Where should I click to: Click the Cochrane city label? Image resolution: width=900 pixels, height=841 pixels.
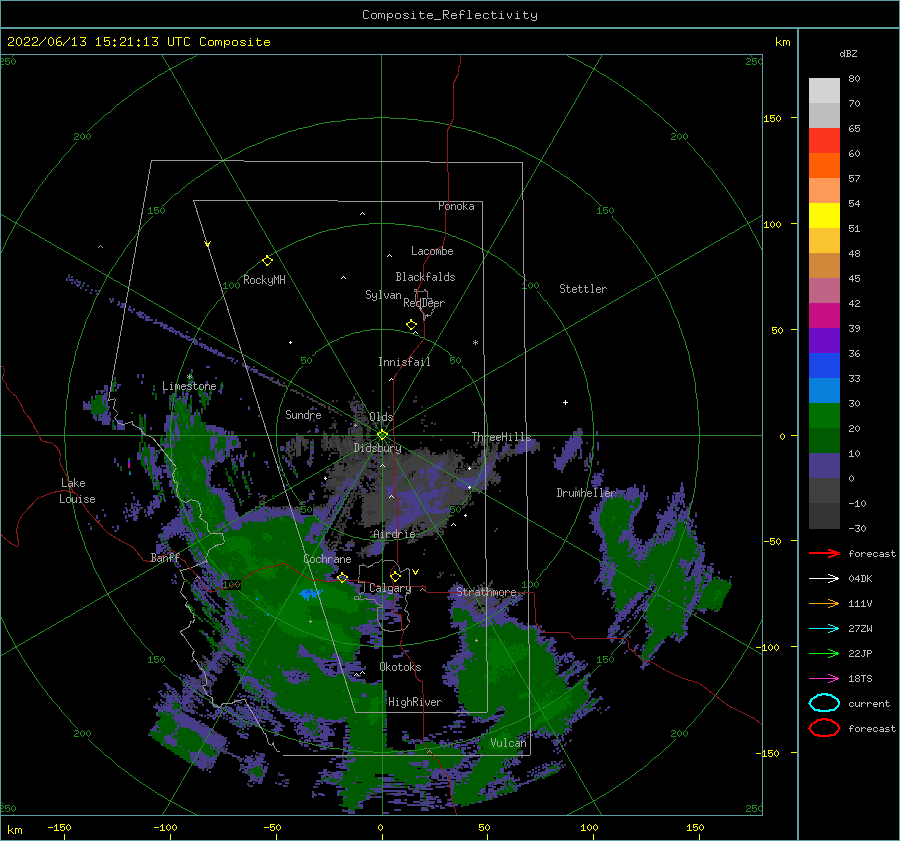[x=327, y=559]
